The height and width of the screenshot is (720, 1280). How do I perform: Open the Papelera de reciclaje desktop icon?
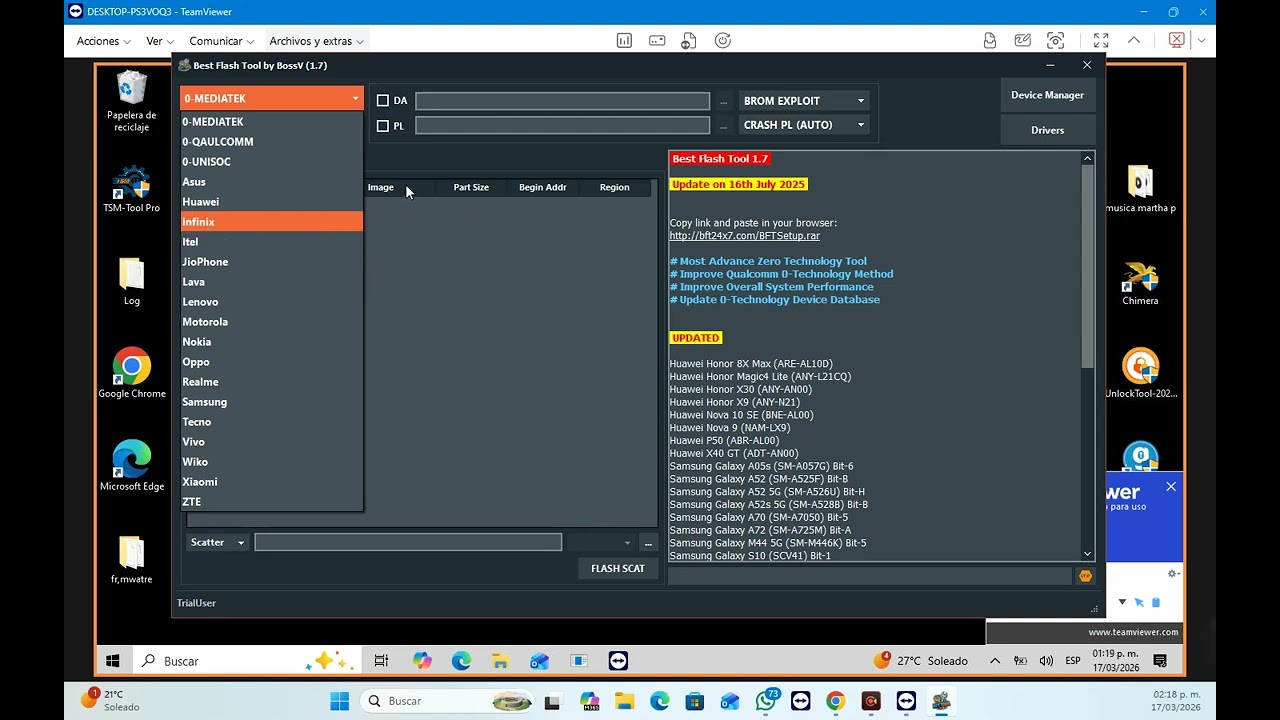pyautogui.click(x=131, y=101)
